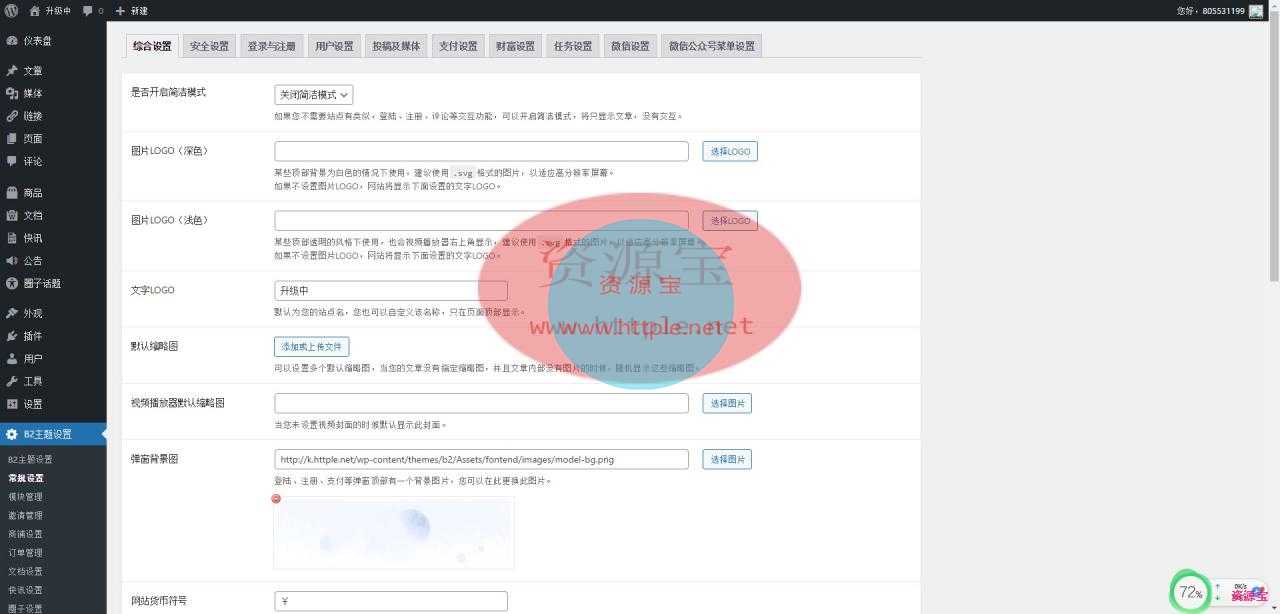
Task: Switch to the 支付设置 tab
Action: [x=459, y=46]
